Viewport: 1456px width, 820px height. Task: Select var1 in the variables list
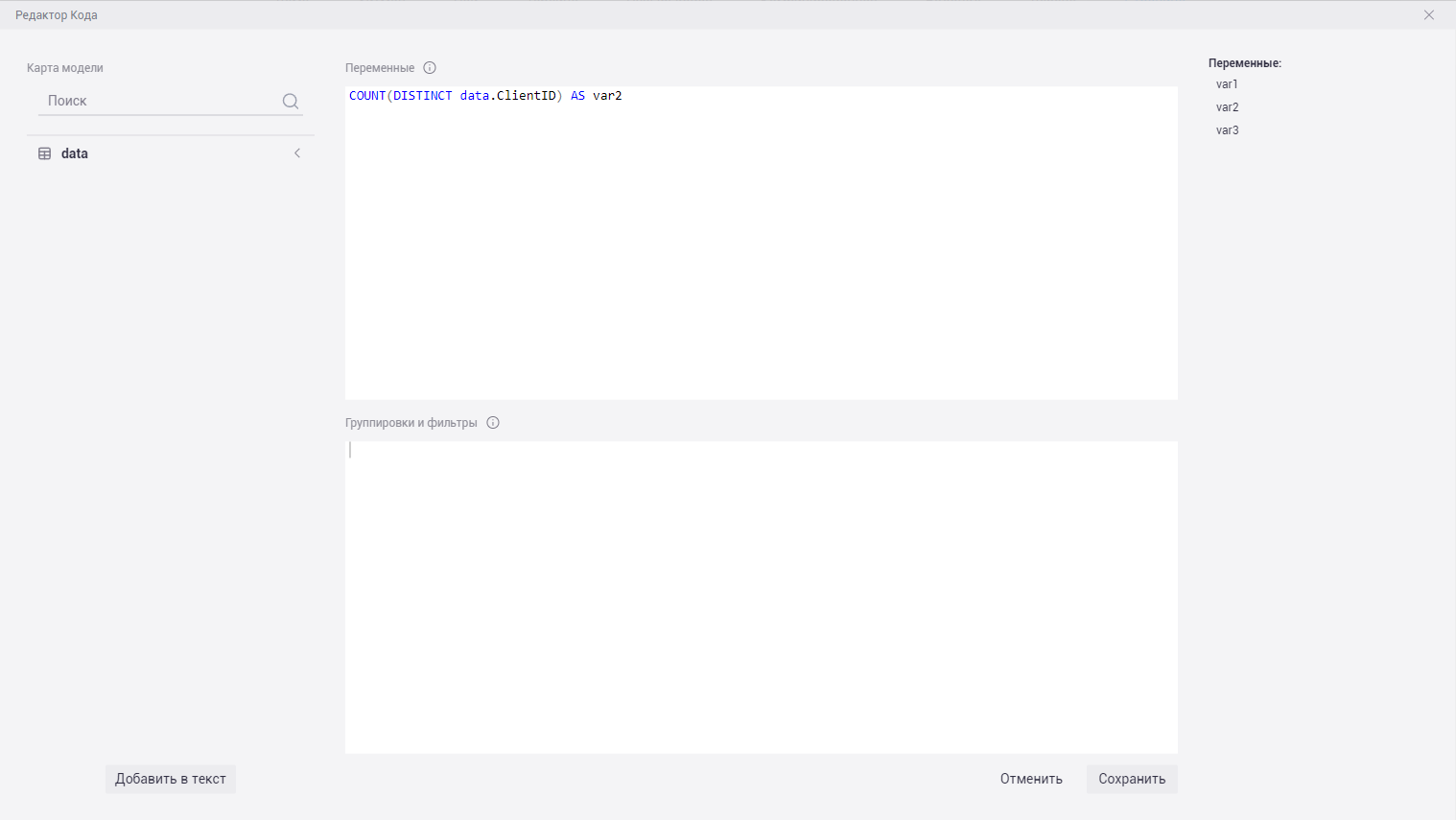point(1227,84)
